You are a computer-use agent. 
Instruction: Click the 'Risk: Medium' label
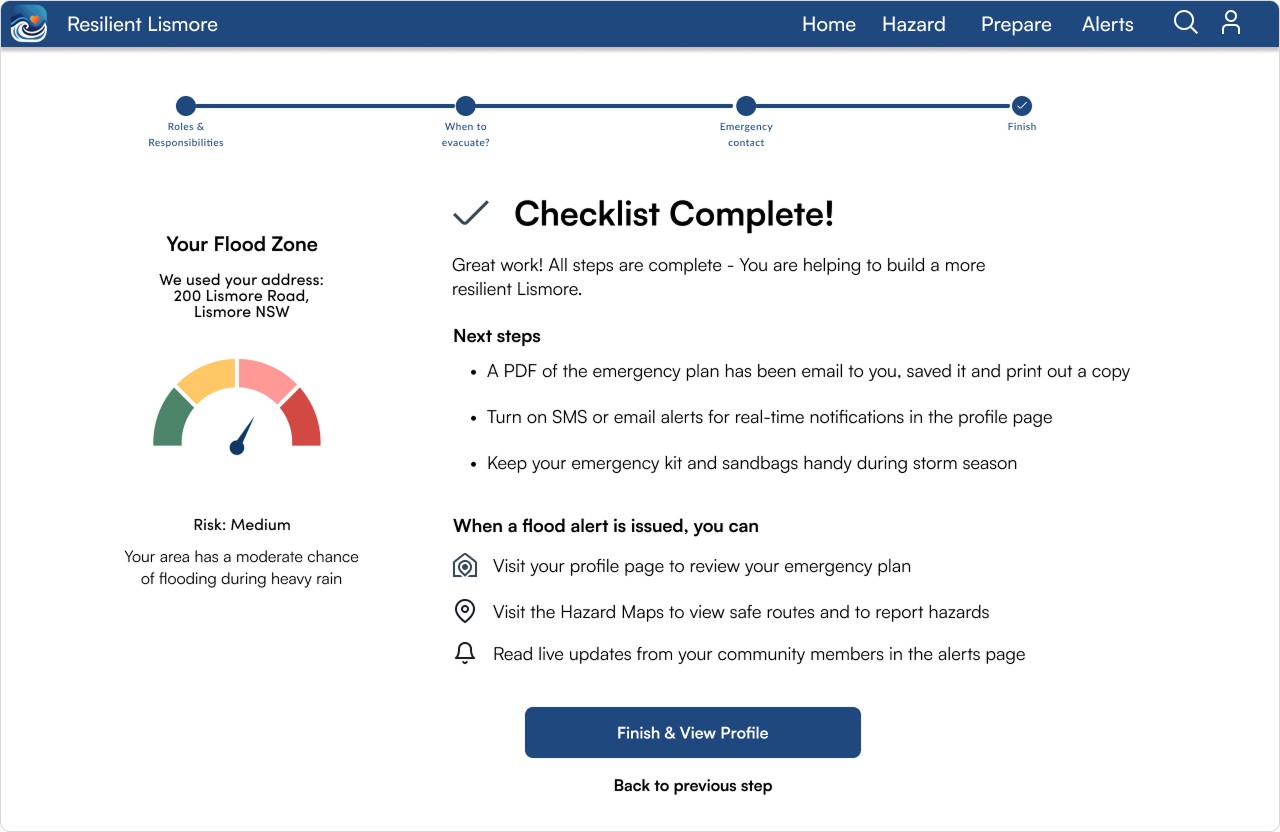(x=242, y=524)
